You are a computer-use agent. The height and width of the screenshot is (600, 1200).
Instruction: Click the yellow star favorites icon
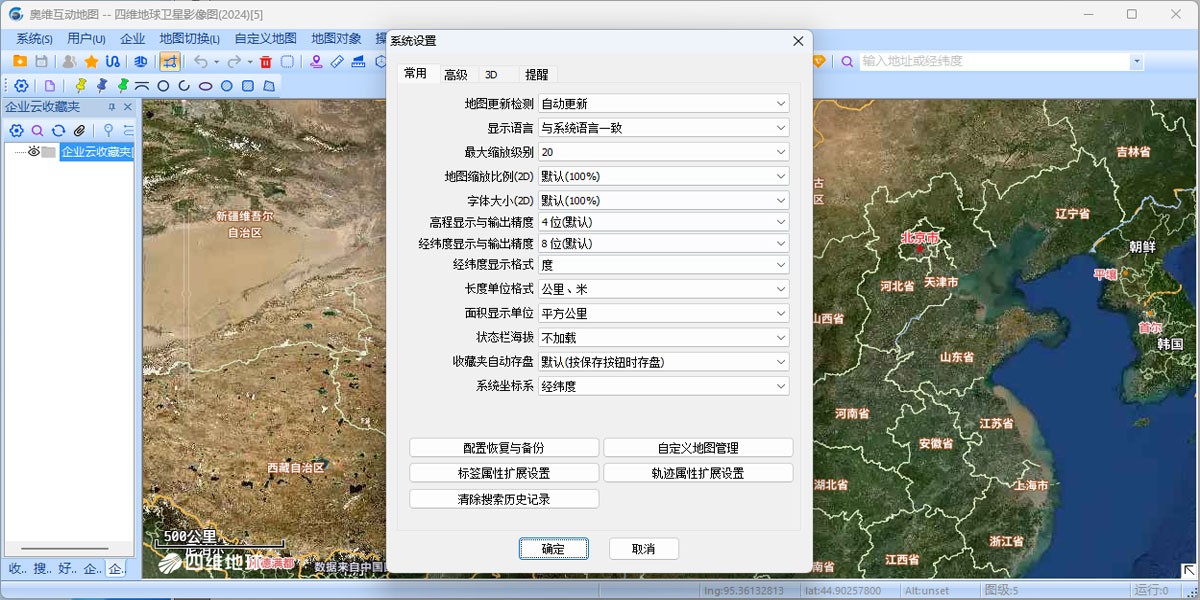click(91, 62)
